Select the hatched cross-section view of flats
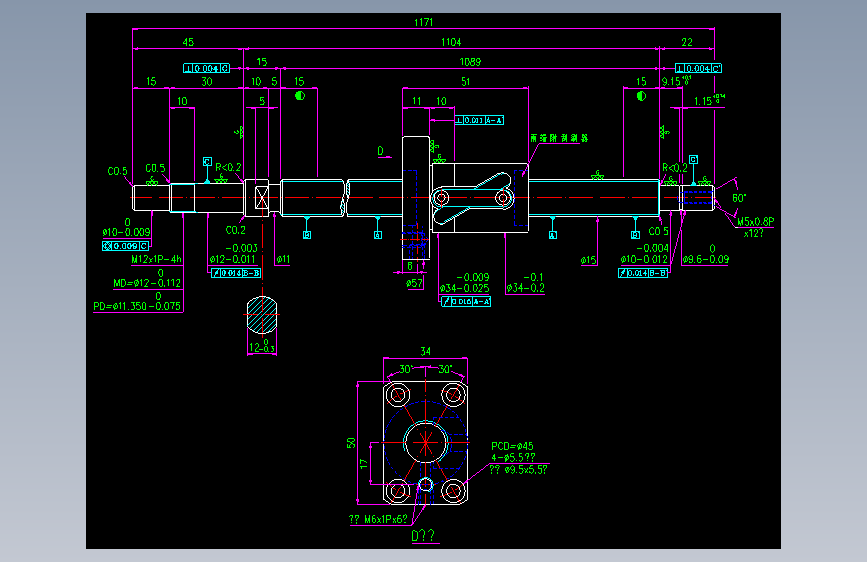867x562 pixels. pos(262,315)
